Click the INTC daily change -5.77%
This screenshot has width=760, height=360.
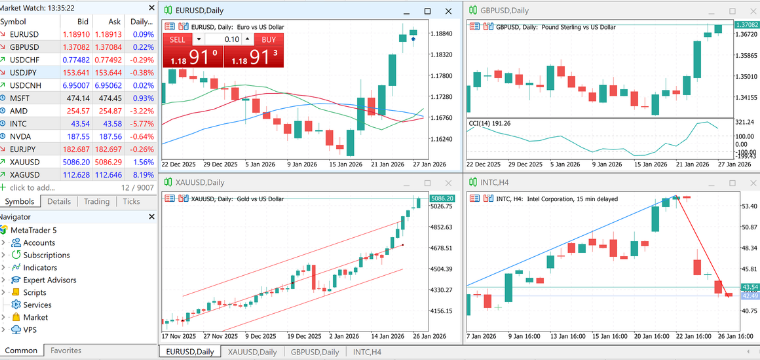pyautogui.click(x=142, y=124)
